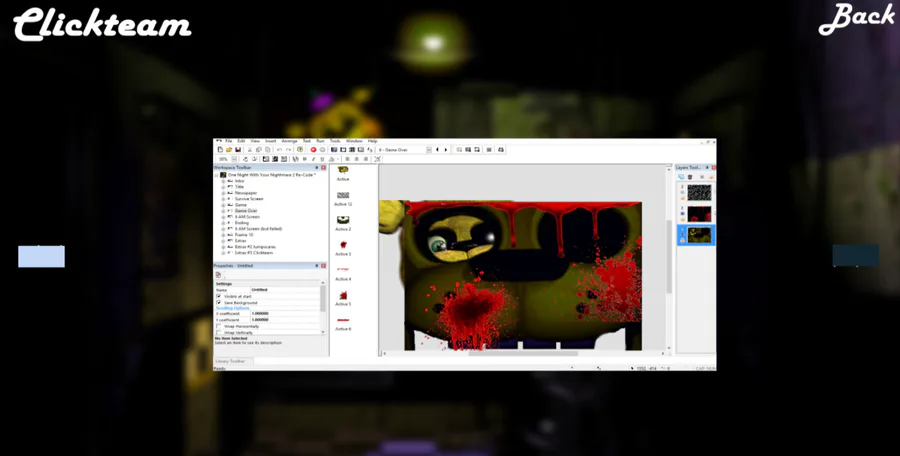The image size is (900, 456).
Task: Open the zoom percentage dropdown
Action: click(x=234, y=159)
